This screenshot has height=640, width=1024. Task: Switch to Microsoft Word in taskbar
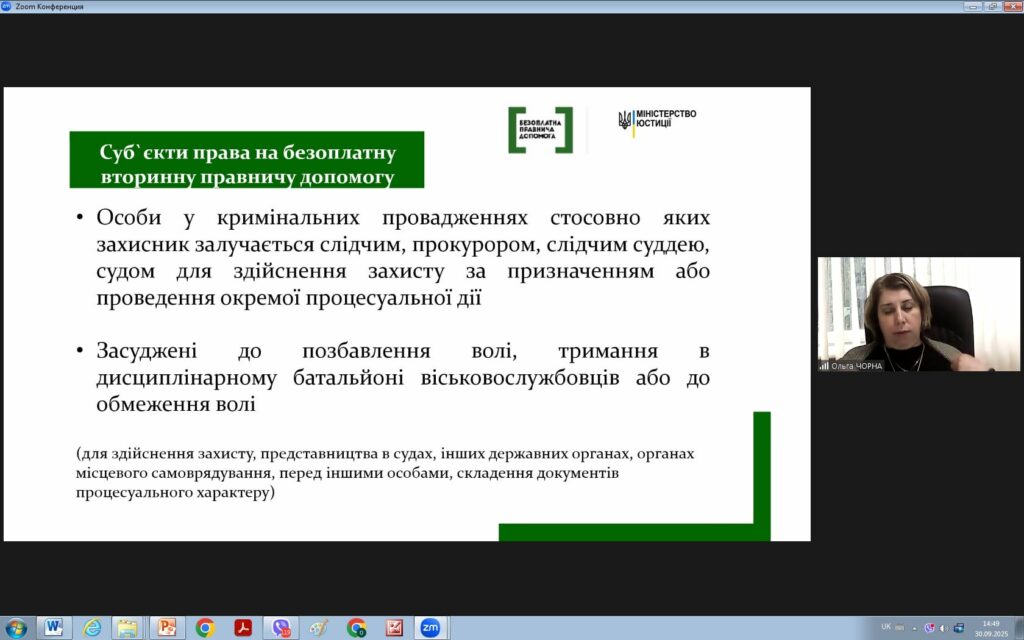(53, 627)
